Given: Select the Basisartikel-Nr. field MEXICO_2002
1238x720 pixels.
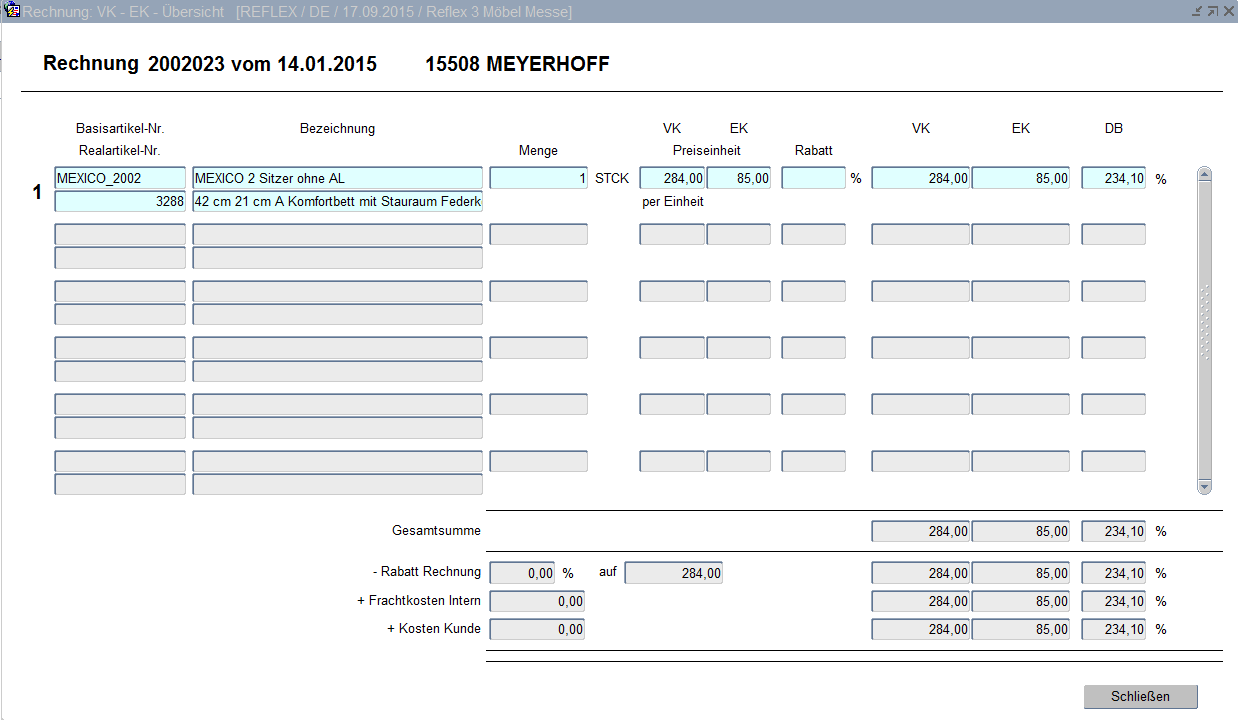Looking at the screenshot, I should point(120,178).
